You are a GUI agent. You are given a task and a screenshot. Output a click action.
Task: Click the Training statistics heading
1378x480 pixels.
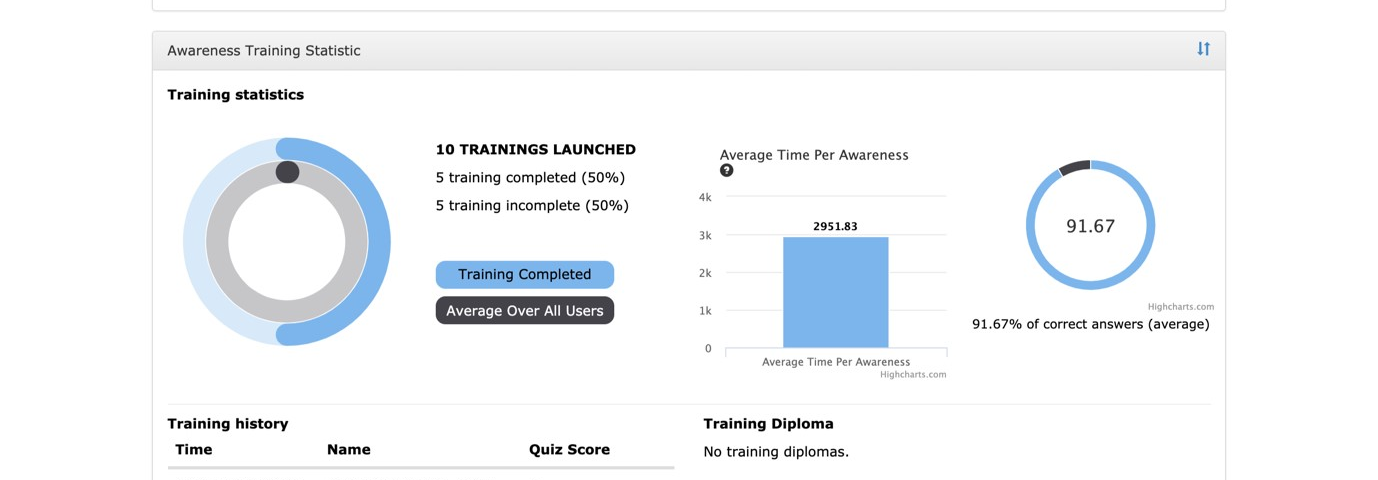pyautogui.click(x=236, y=95)
